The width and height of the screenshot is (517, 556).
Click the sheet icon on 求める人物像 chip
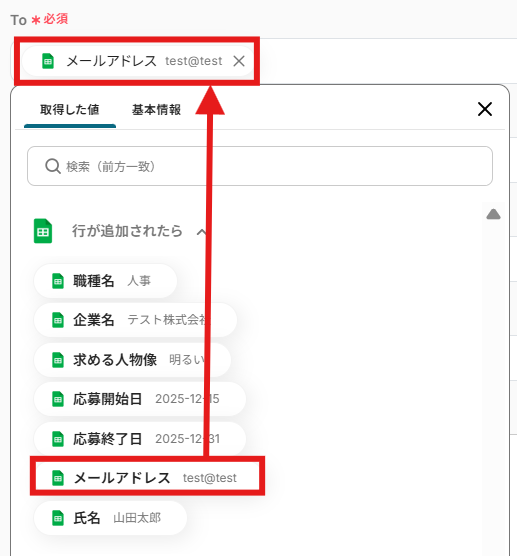(x=58, y=360)
